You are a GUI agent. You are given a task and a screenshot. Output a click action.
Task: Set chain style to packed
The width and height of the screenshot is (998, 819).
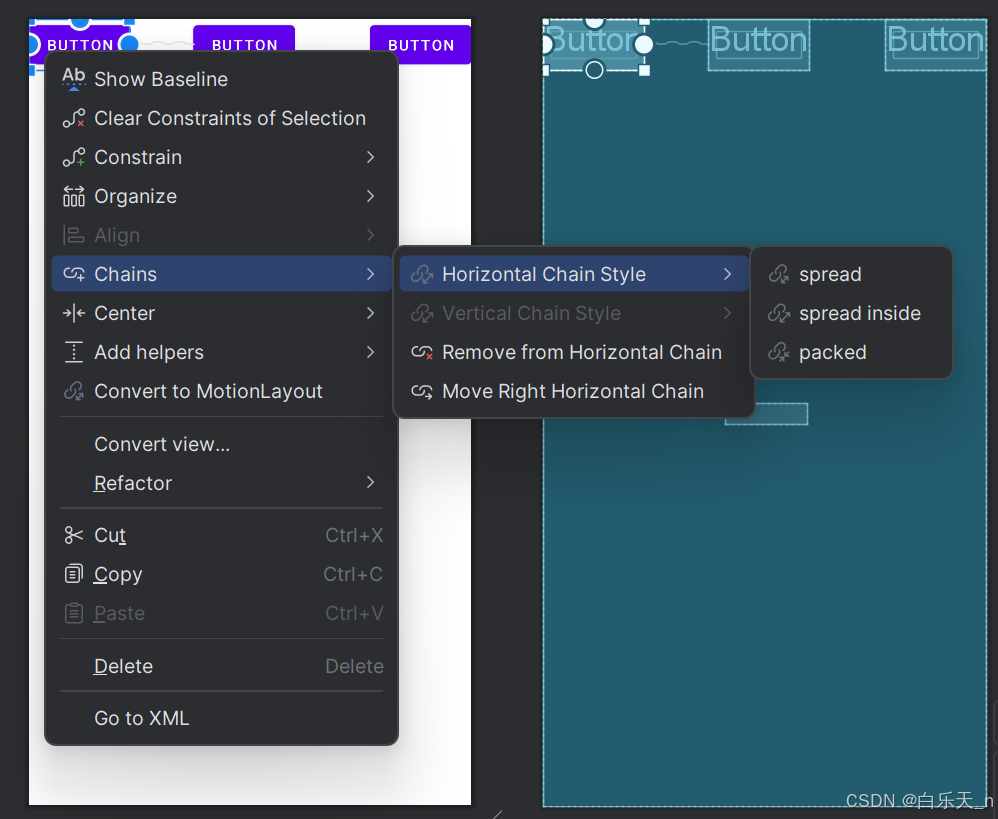tap(851, 352)
